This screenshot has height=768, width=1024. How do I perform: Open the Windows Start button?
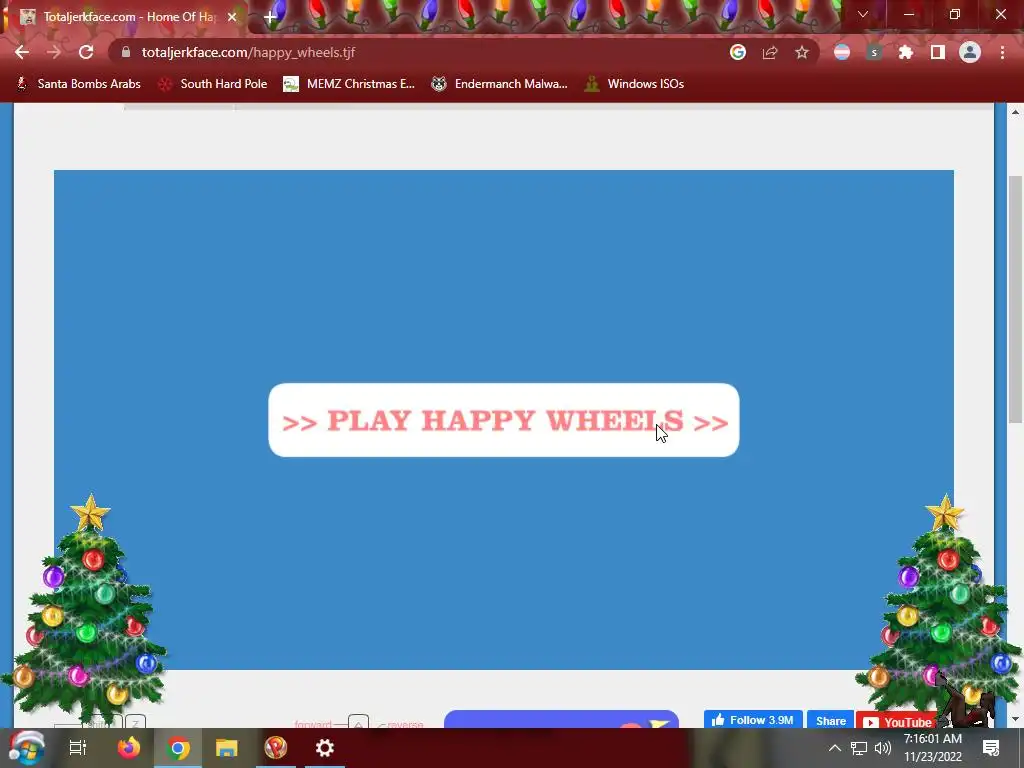27,748
